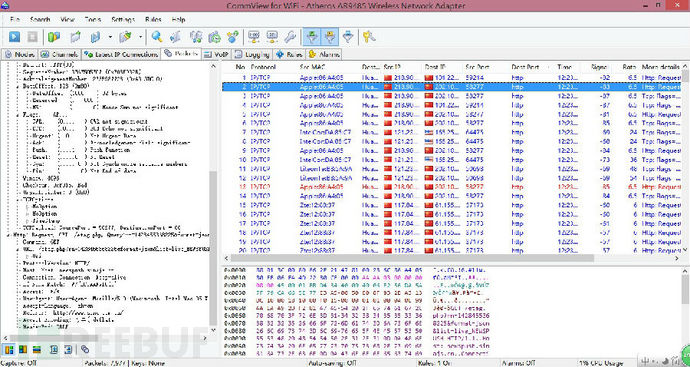Open the Rules menu in menu bar
This screenshot has width=690, height=367.
[153, 20]
